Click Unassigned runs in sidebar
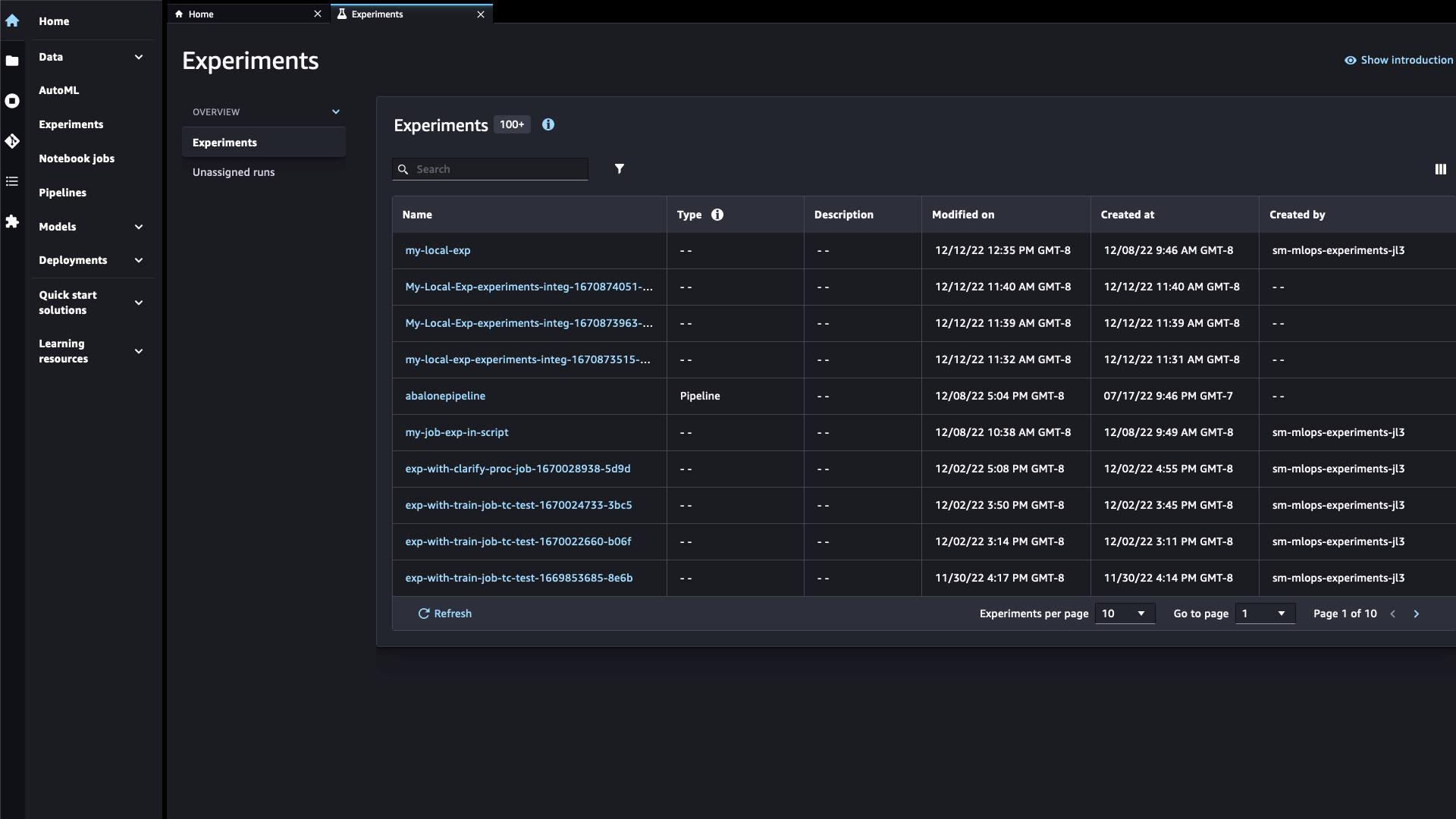1456x819 pixels. (233, 171)
